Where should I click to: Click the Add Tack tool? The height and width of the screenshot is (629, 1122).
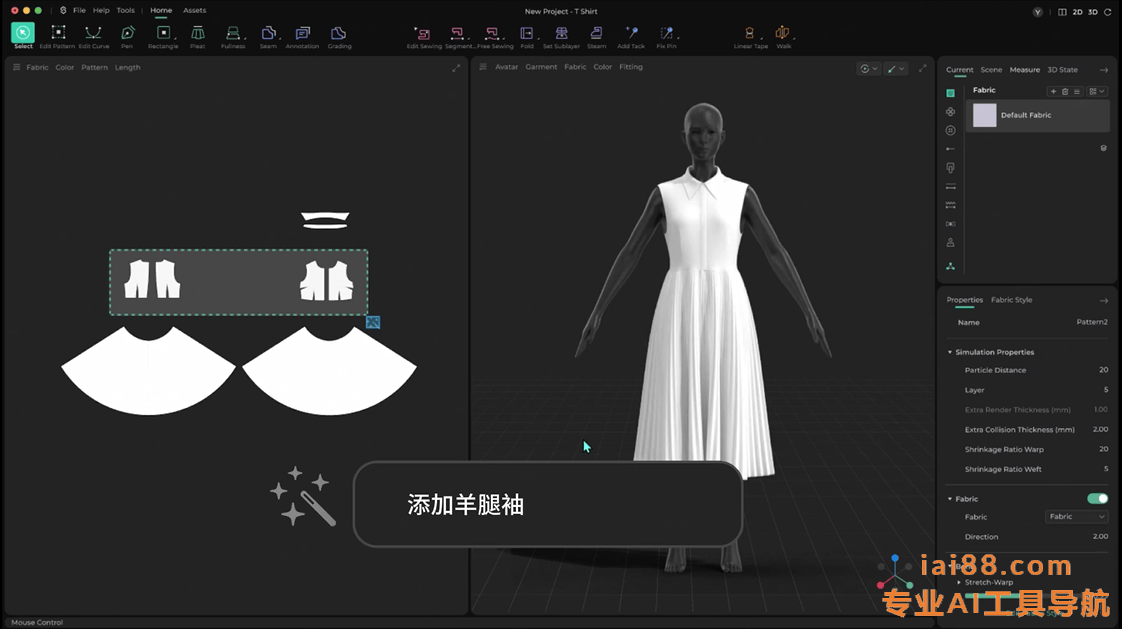tap(631, 35)
